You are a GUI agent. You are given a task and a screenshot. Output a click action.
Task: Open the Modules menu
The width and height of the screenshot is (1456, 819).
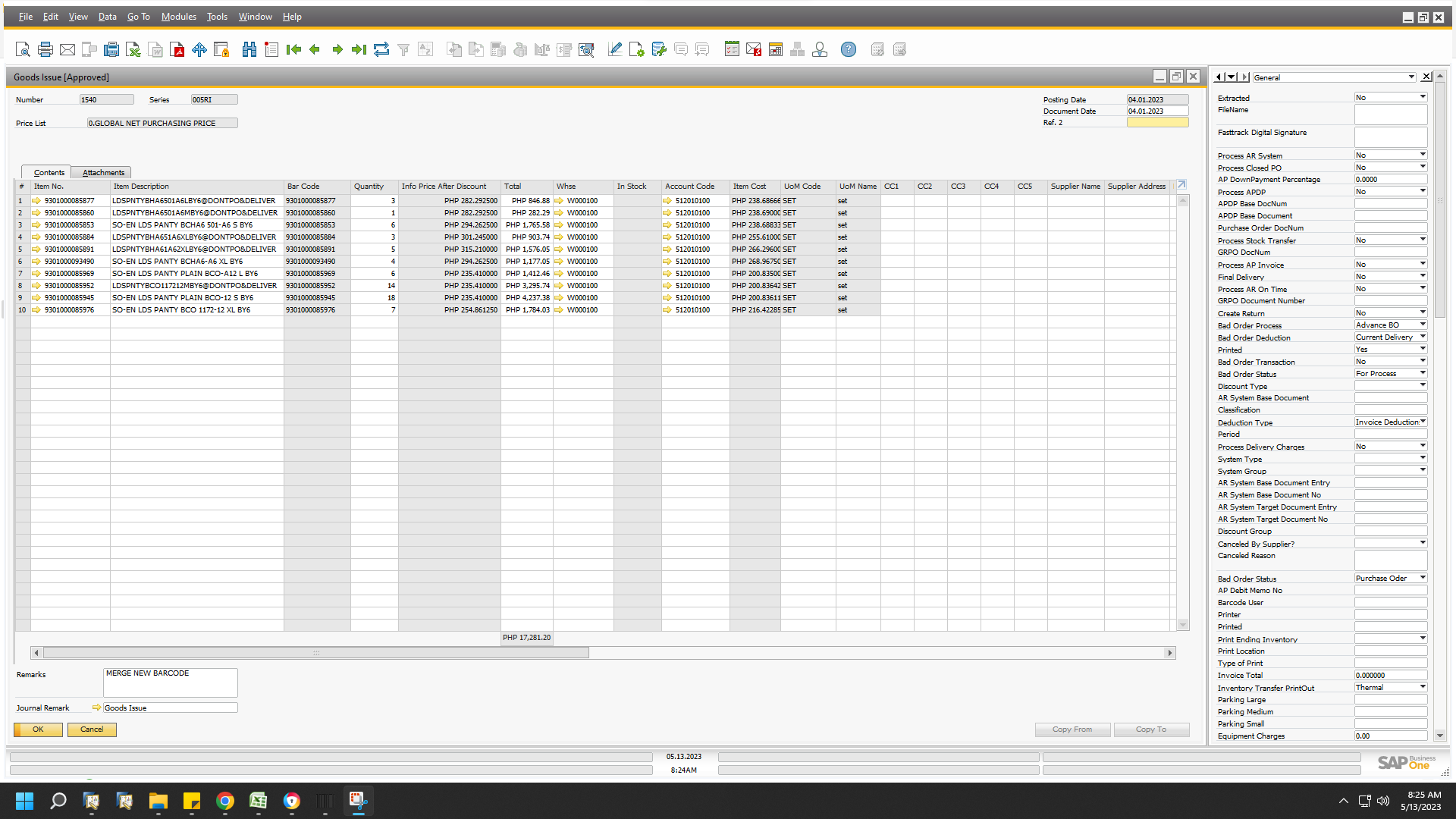(x=179, y=17)
